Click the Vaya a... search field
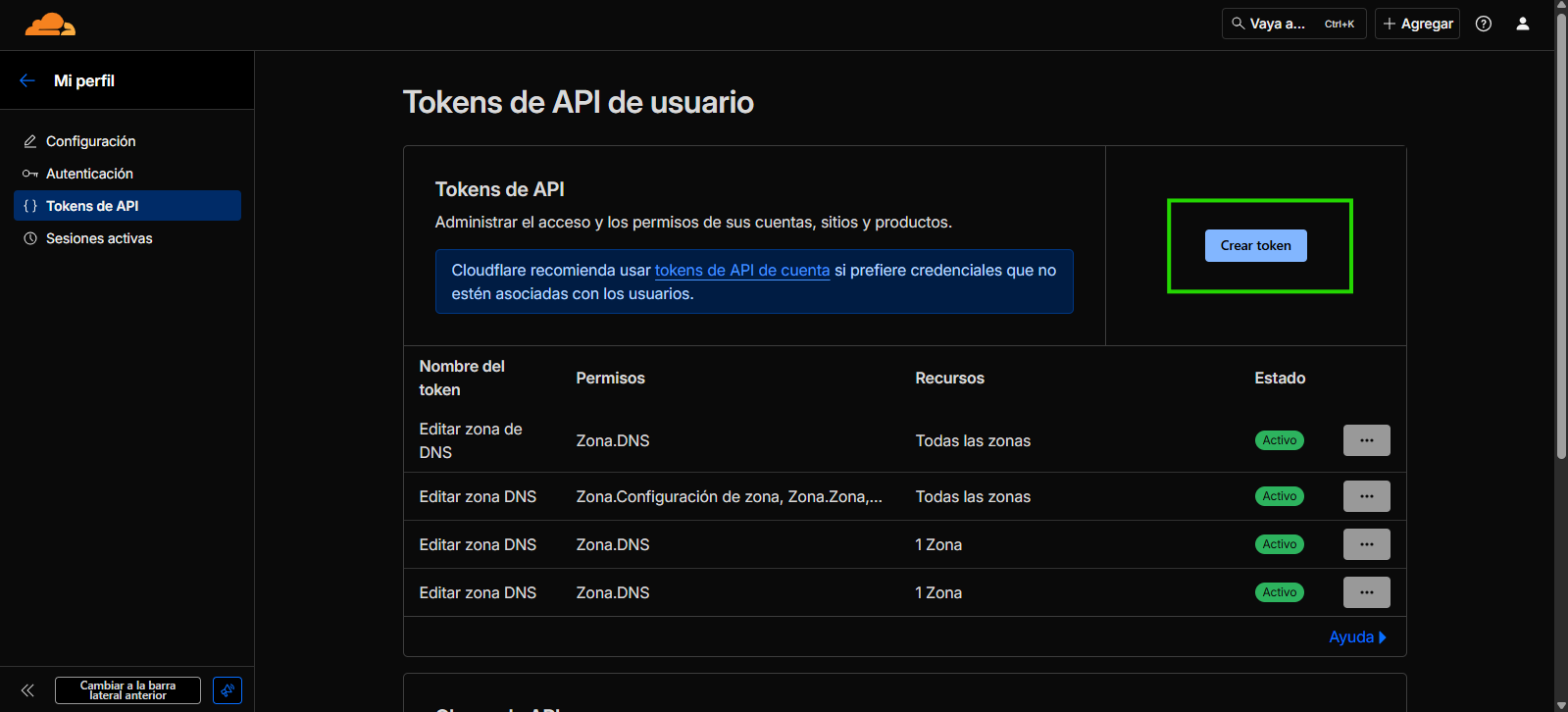1568x712 pixels. [x=1292, y=24]
